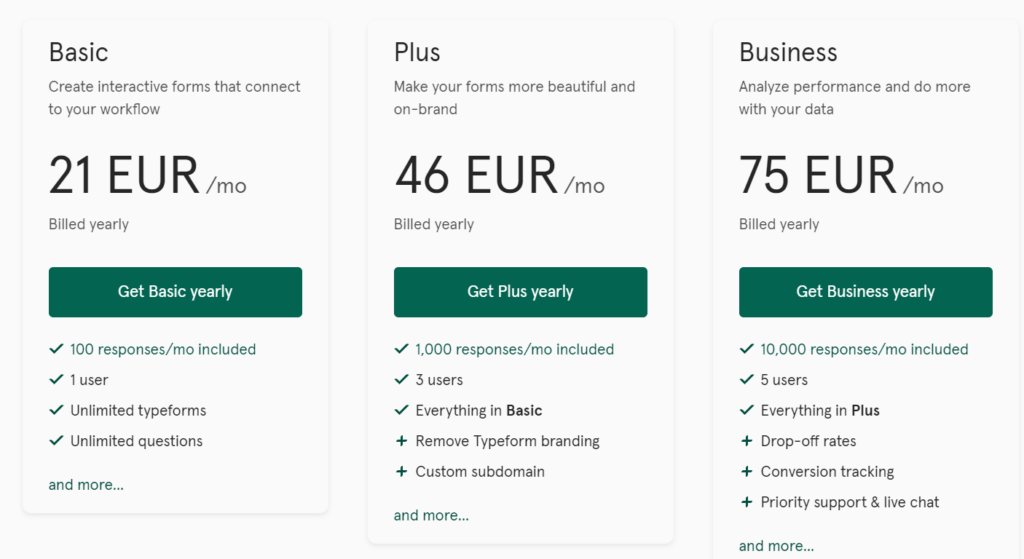Click checkmark next to 1 user
Viewport: 1024px width, 559px height.
tap(56, 380)
